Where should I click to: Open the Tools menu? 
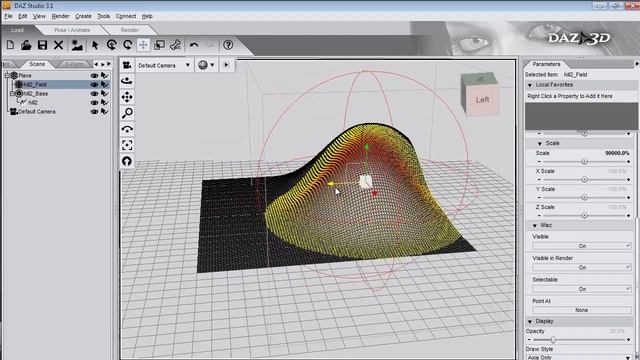click(x=103, y=16)
